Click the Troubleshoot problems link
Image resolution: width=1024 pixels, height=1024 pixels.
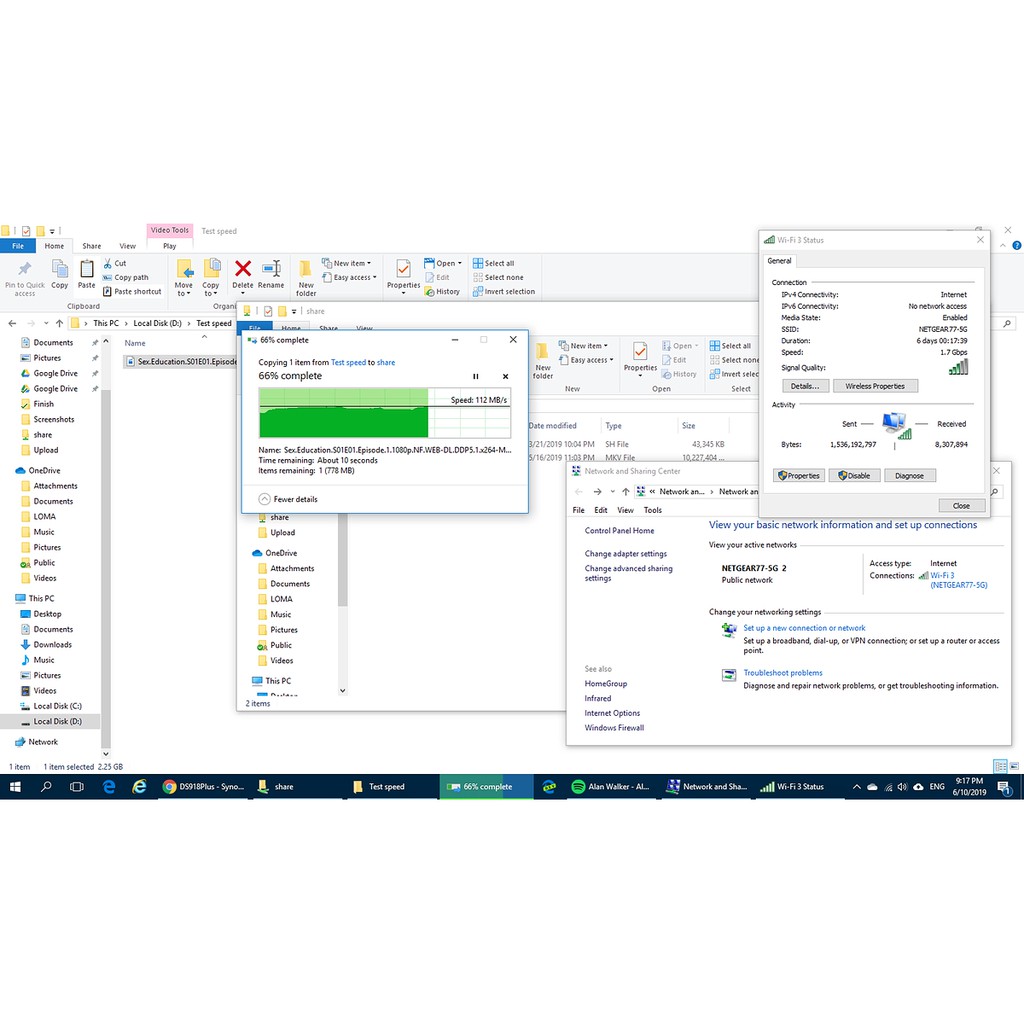(782, 673)
